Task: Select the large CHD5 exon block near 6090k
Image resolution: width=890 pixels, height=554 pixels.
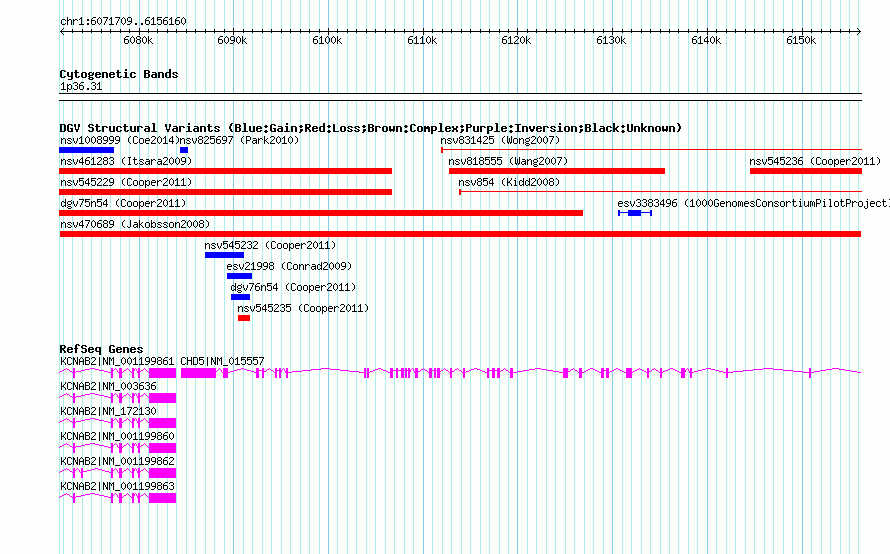Action: (x=199, y=373)
